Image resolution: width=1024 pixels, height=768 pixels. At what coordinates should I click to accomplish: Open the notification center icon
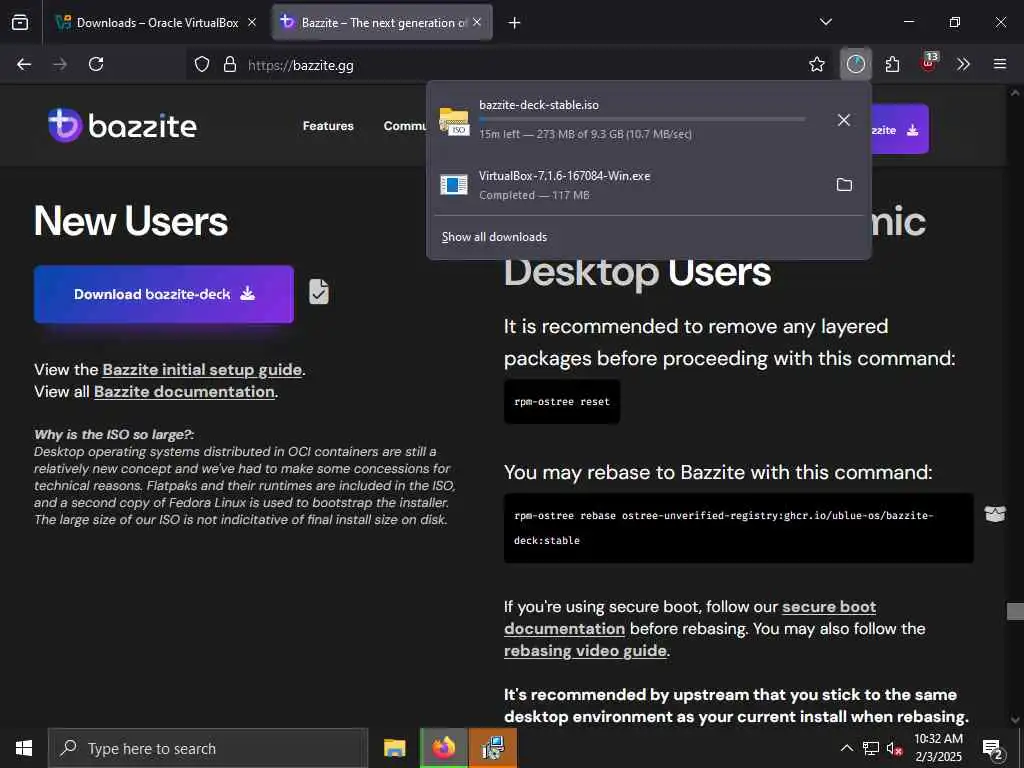993,749
